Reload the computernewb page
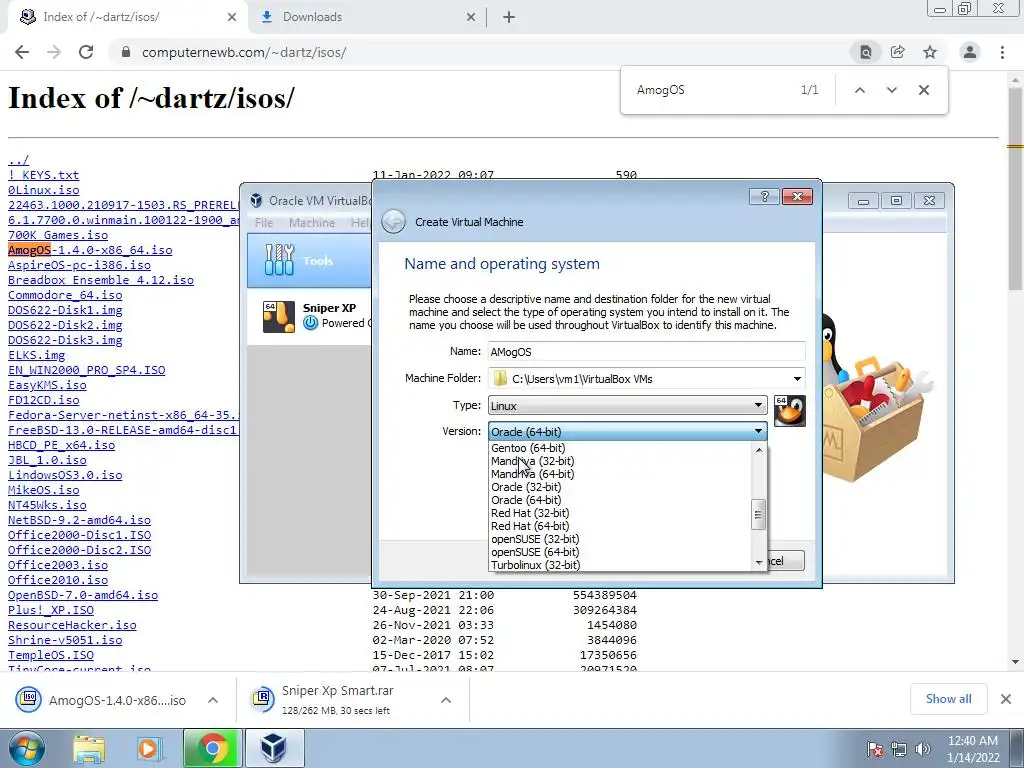Image resolution: width=1024 pixels, height=768 pixels. pos(86,52)
